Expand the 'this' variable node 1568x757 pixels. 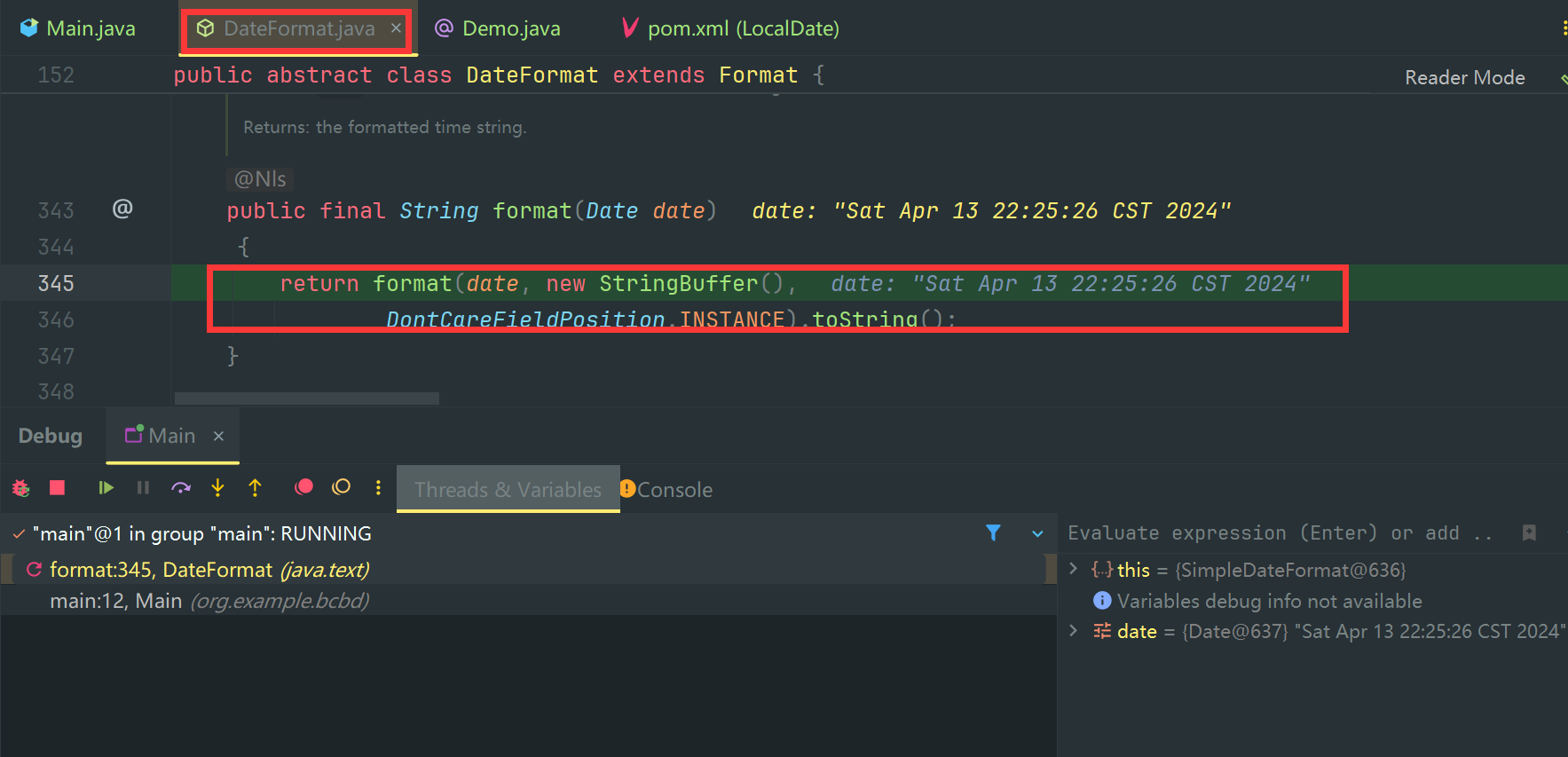coord(1074,569)
